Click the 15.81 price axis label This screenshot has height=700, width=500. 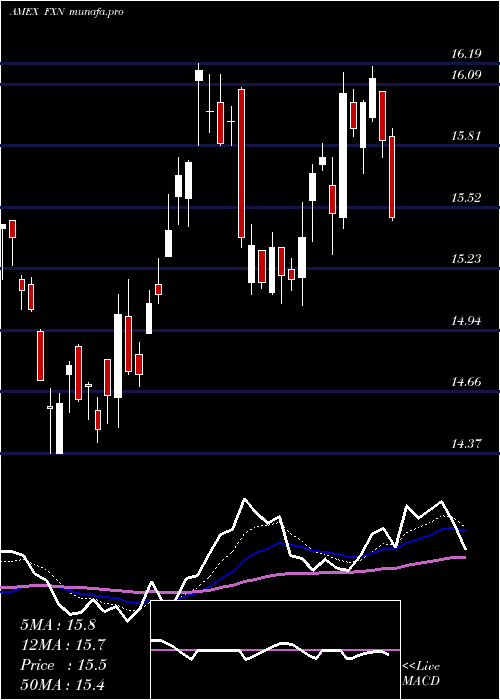(466, 136)
